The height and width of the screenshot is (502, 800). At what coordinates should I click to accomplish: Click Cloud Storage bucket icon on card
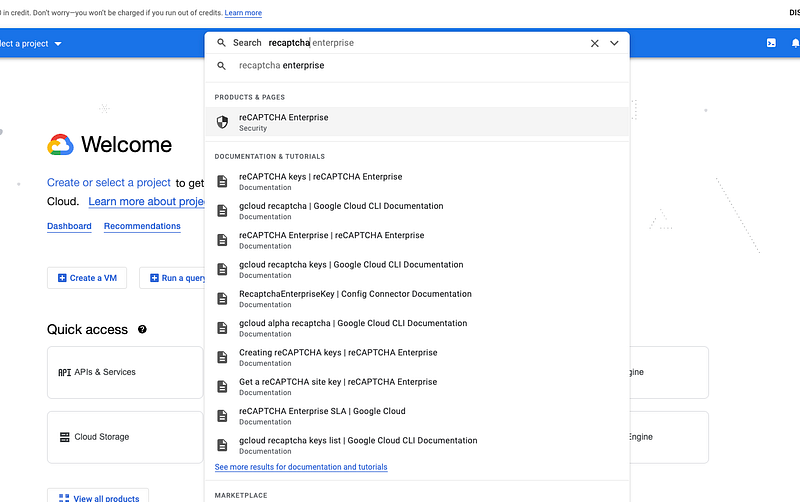(64, 437)
